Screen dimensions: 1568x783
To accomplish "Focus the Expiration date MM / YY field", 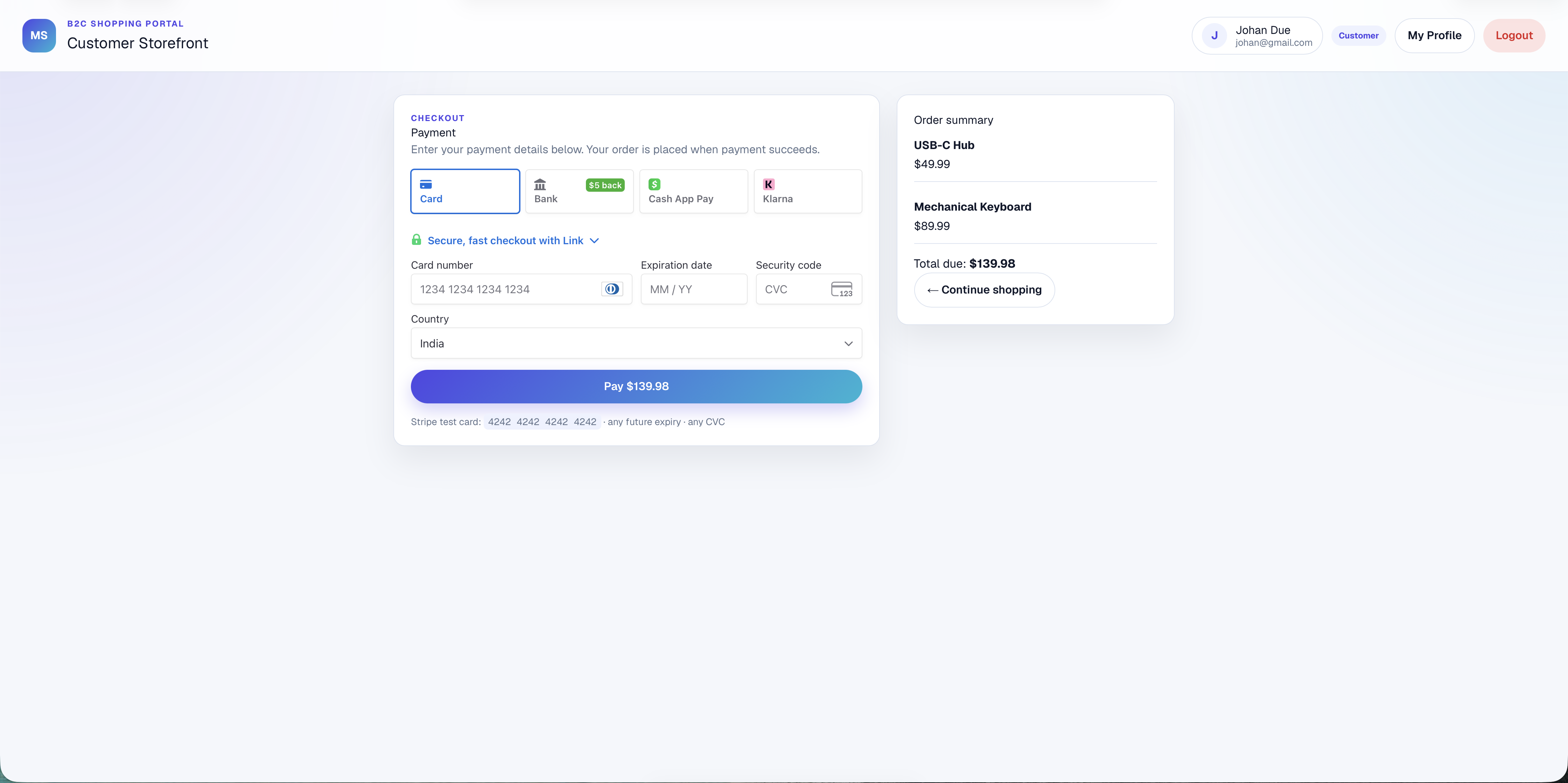I will click(x=694, y=289).
